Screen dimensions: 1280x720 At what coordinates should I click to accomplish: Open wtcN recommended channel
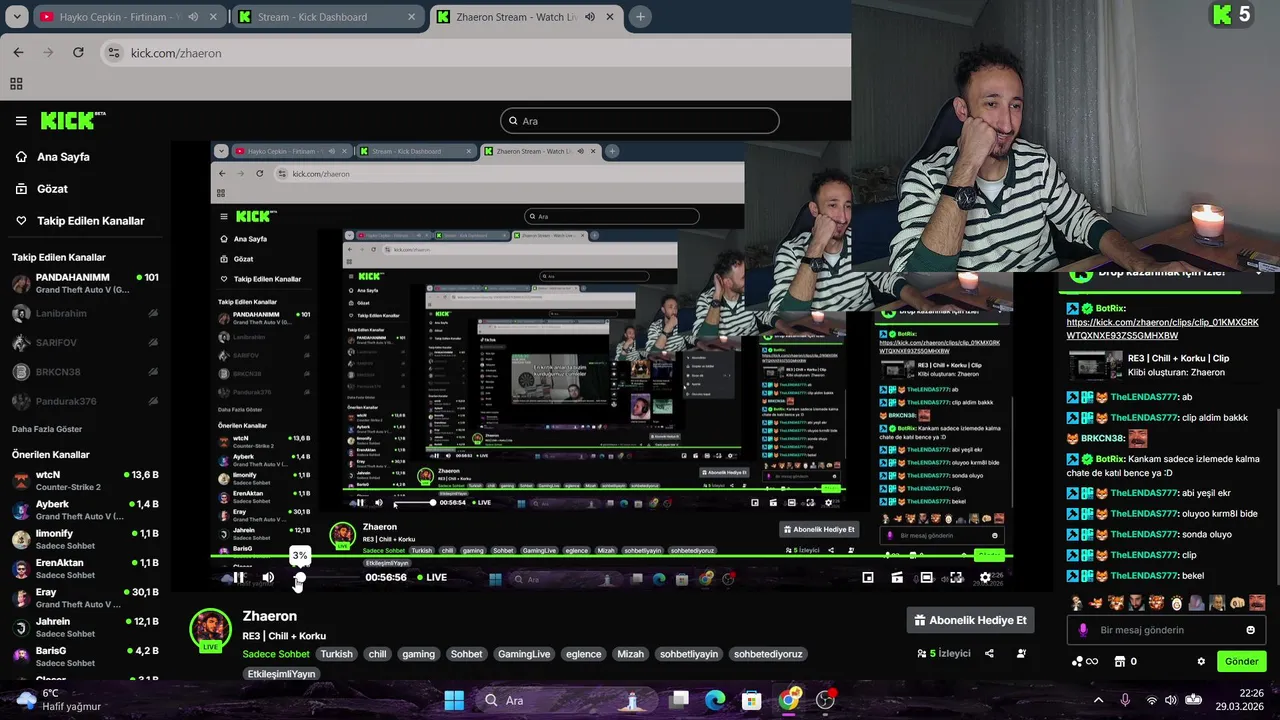click(x=85, y=480)
